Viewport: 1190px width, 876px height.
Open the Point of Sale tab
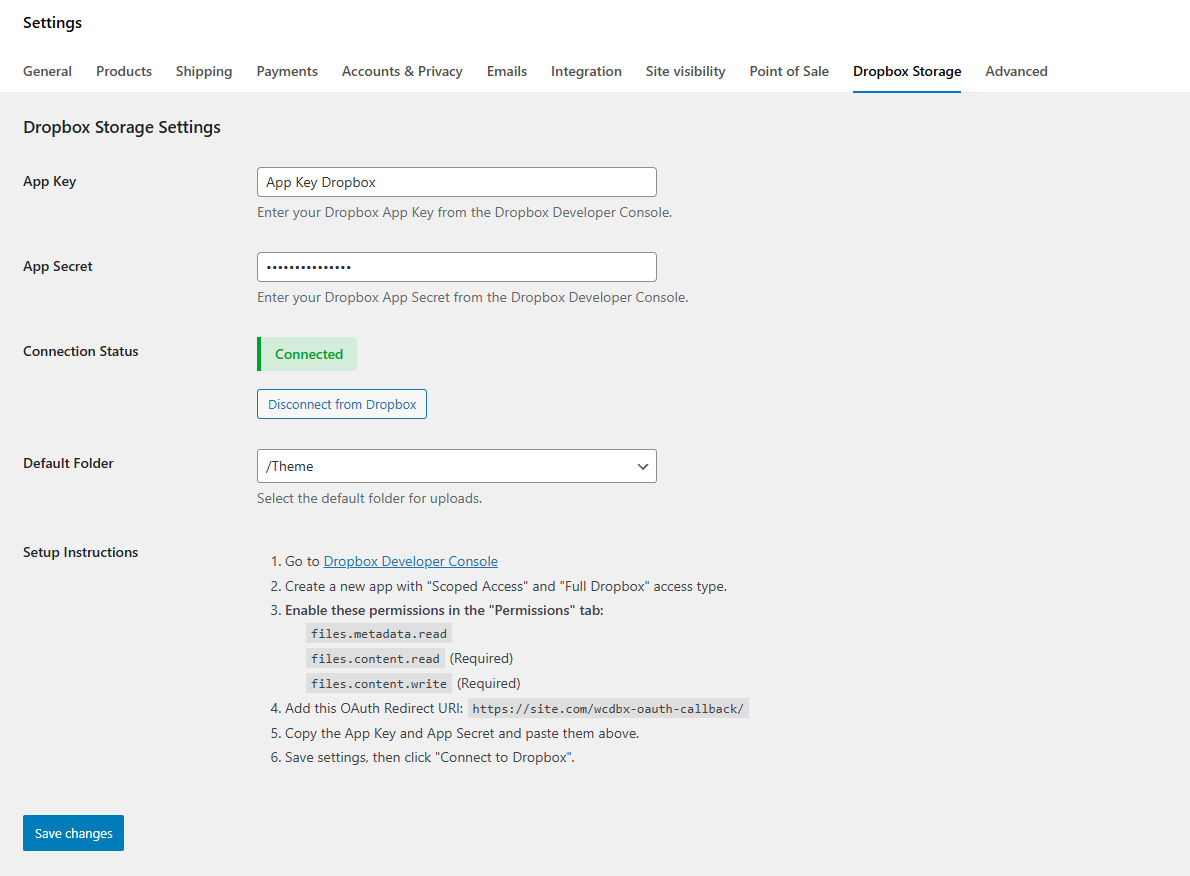coord(789,71)
